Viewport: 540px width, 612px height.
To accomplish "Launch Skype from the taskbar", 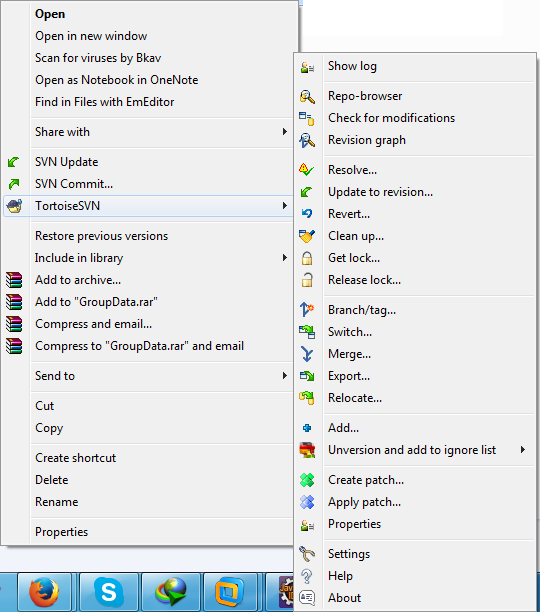I will (x=109, y=592).
